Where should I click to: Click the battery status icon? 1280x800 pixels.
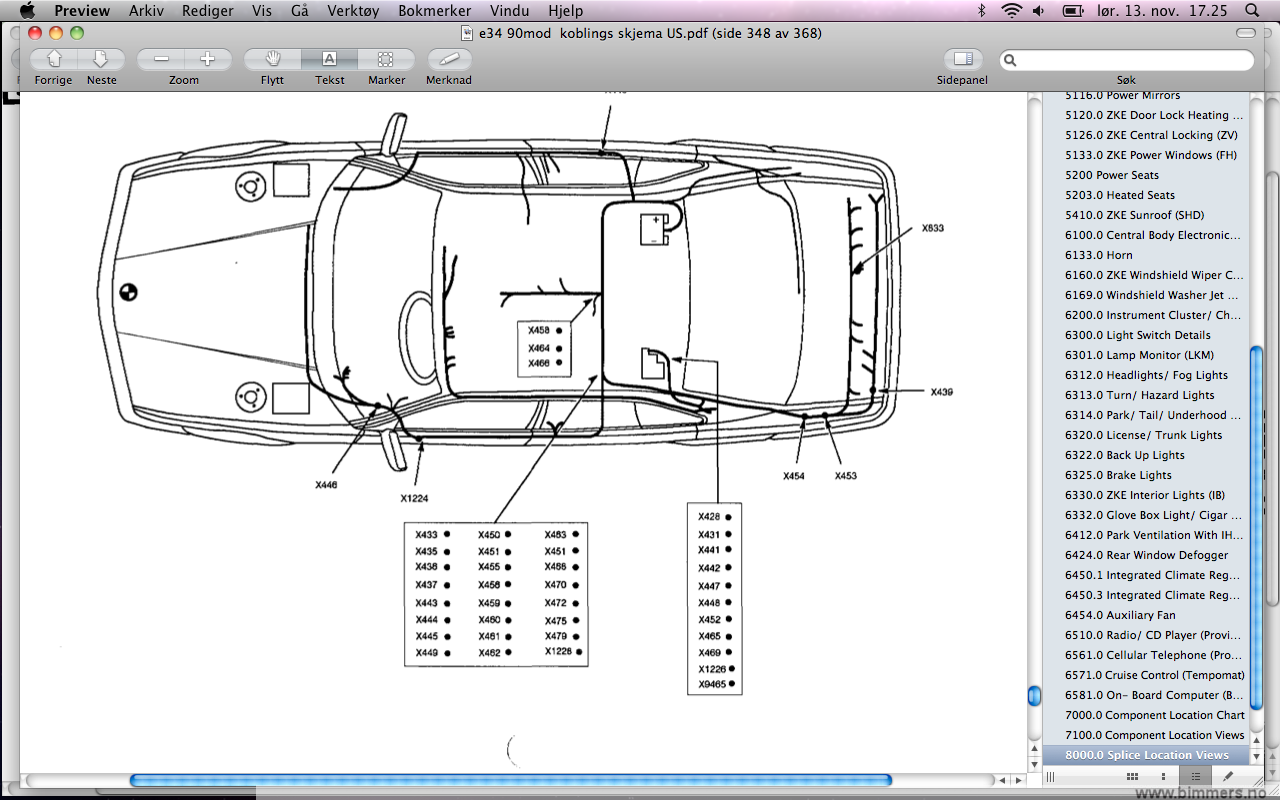(1073, 11)
